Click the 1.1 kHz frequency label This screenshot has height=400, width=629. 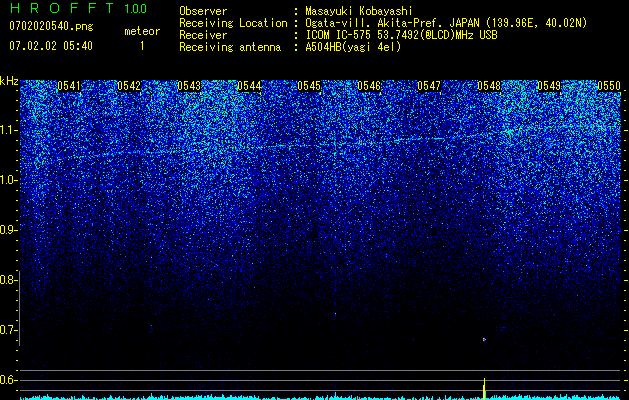(9, 130)
